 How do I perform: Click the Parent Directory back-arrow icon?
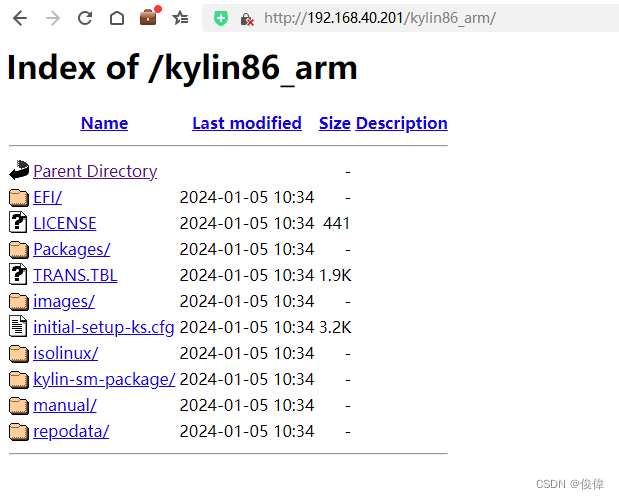coord(19,170)
